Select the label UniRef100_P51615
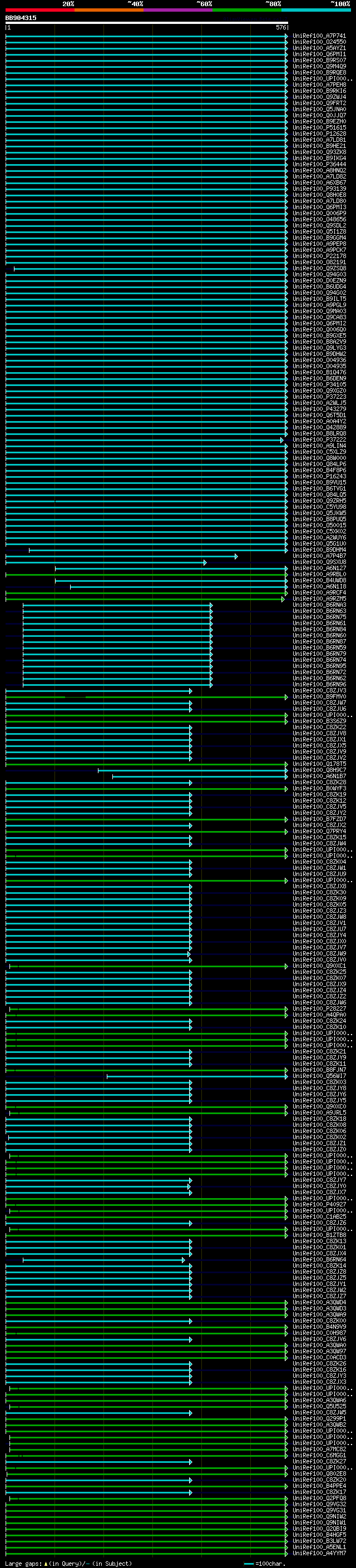 tap(319, 128)
